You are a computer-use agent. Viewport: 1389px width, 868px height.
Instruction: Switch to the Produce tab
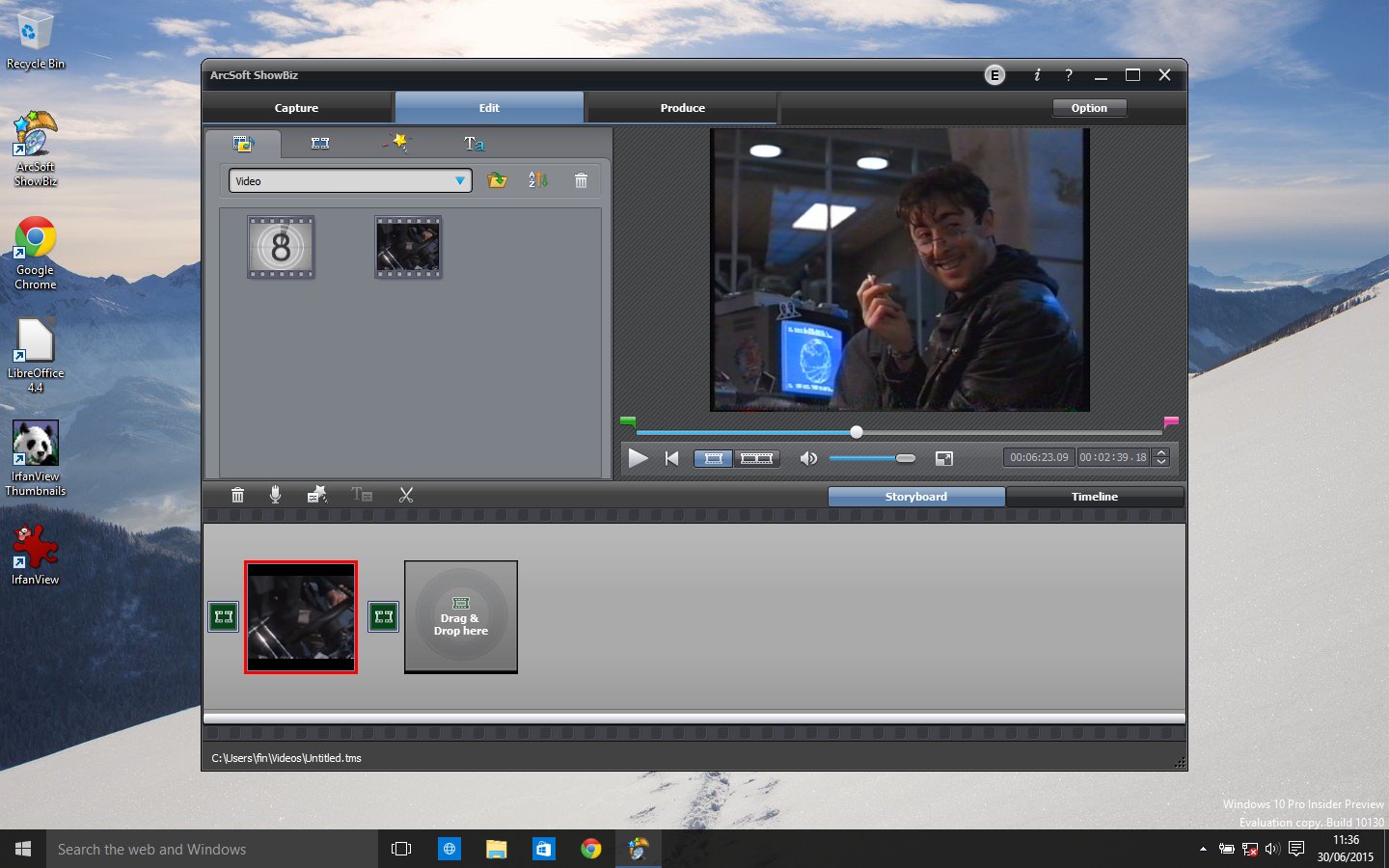coord(682,108)
